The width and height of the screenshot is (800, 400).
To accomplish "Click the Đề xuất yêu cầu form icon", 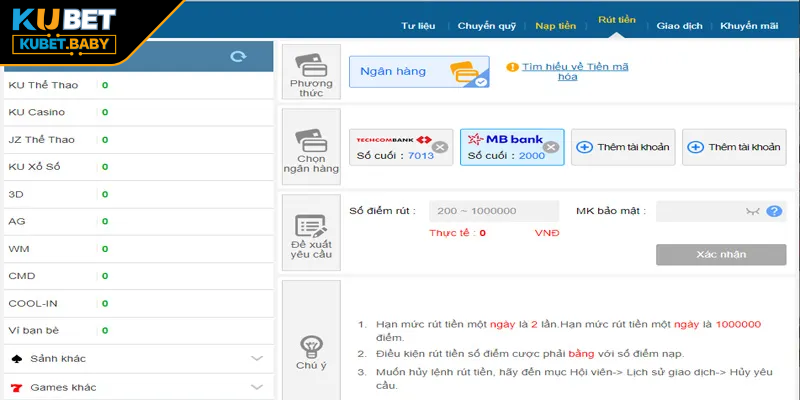I will click(311, 226).
